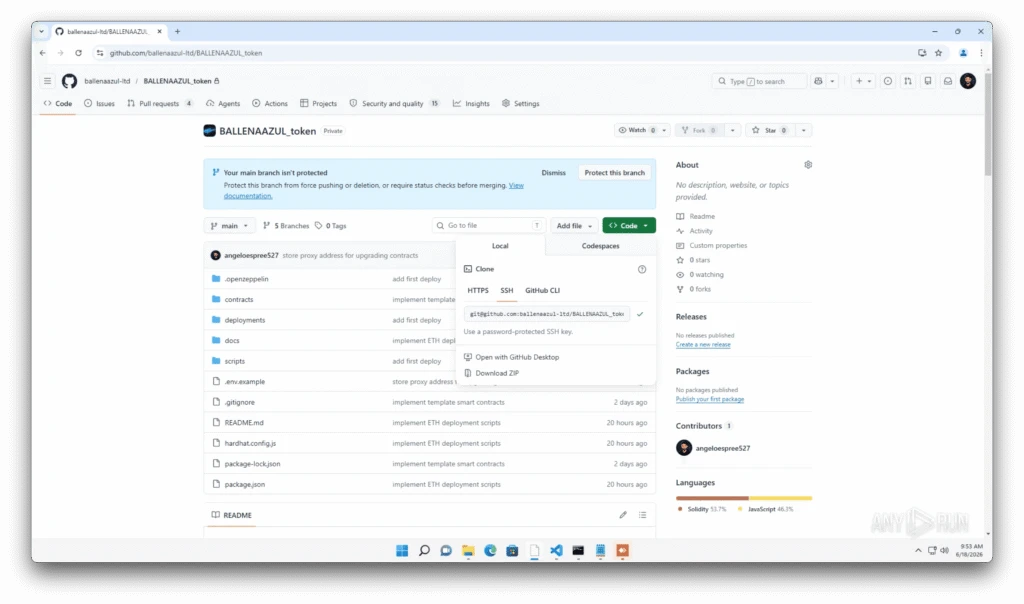
Task: Open Copilot chat from header icon
Action: click(818, 81)
